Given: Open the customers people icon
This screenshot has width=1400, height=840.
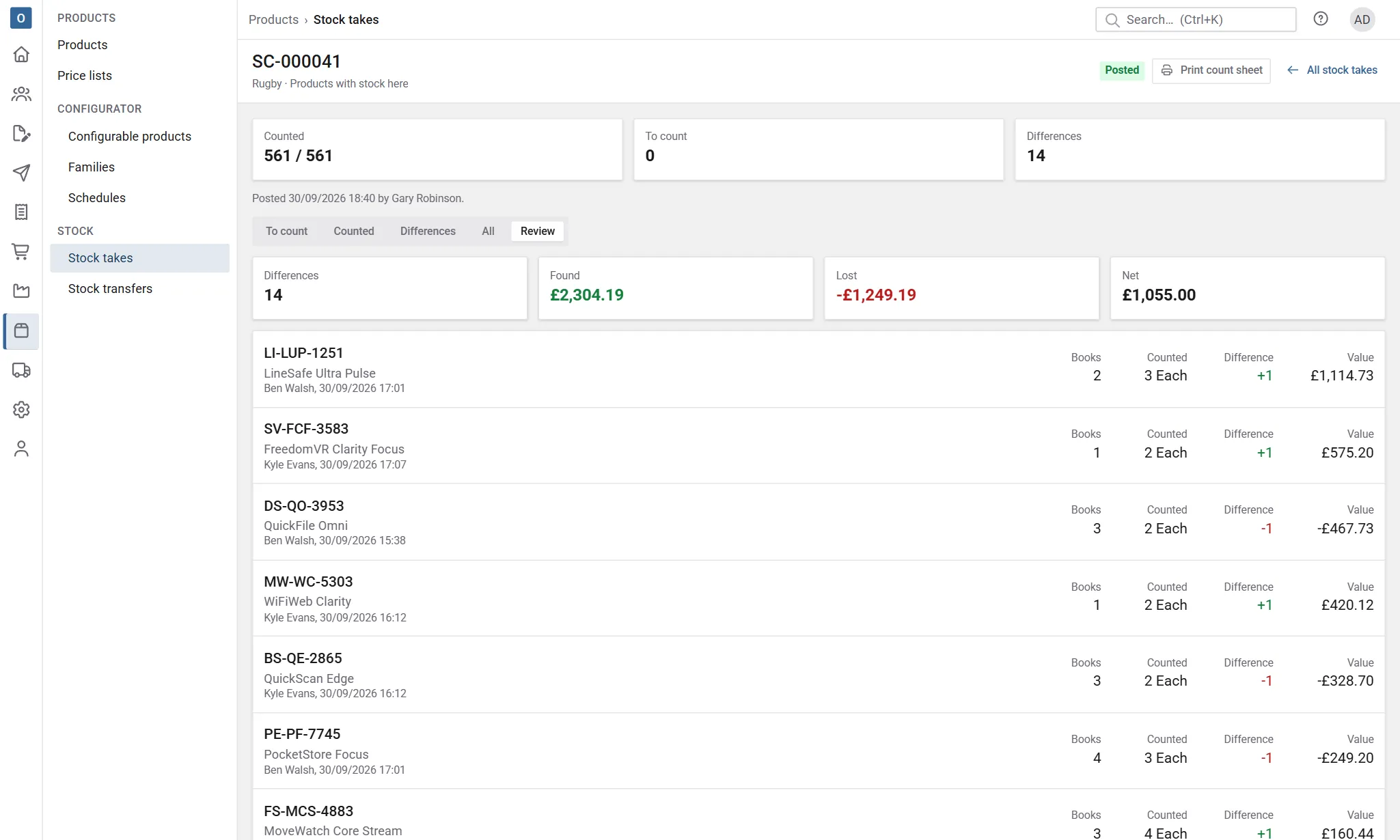Looking at the screenshot, I should tap(21, 94).
